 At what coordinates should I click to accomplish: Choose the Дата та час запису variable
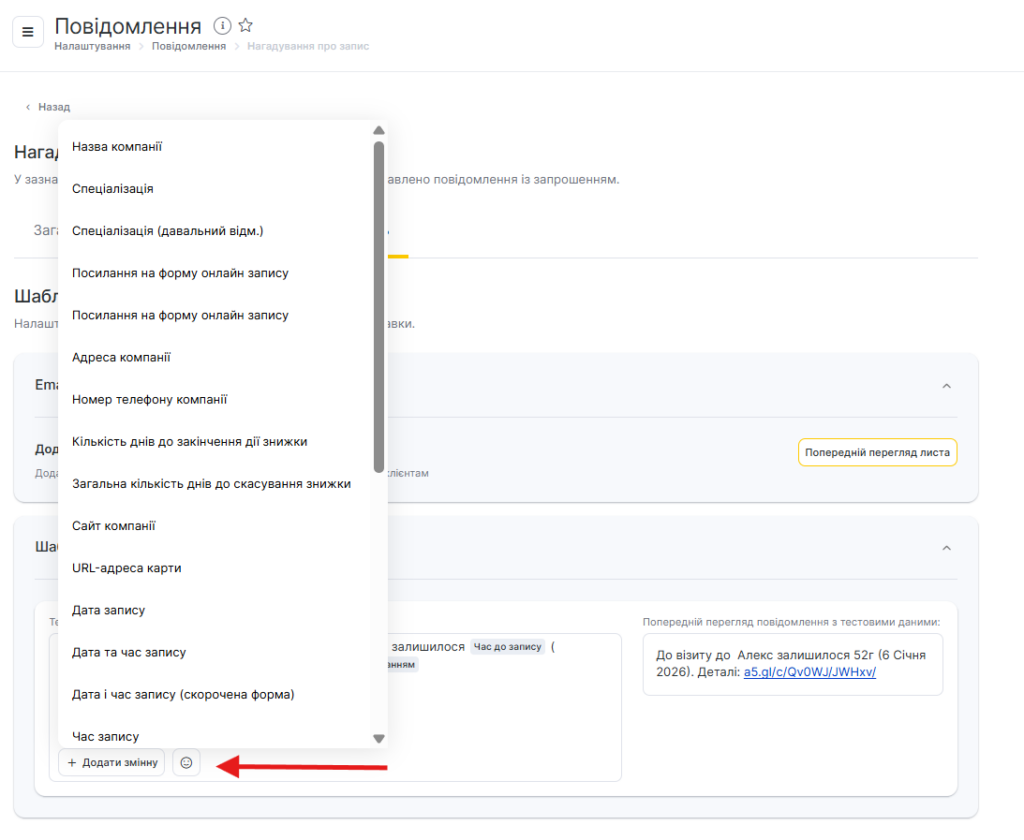pyautogui.click(x=129, y=652)
